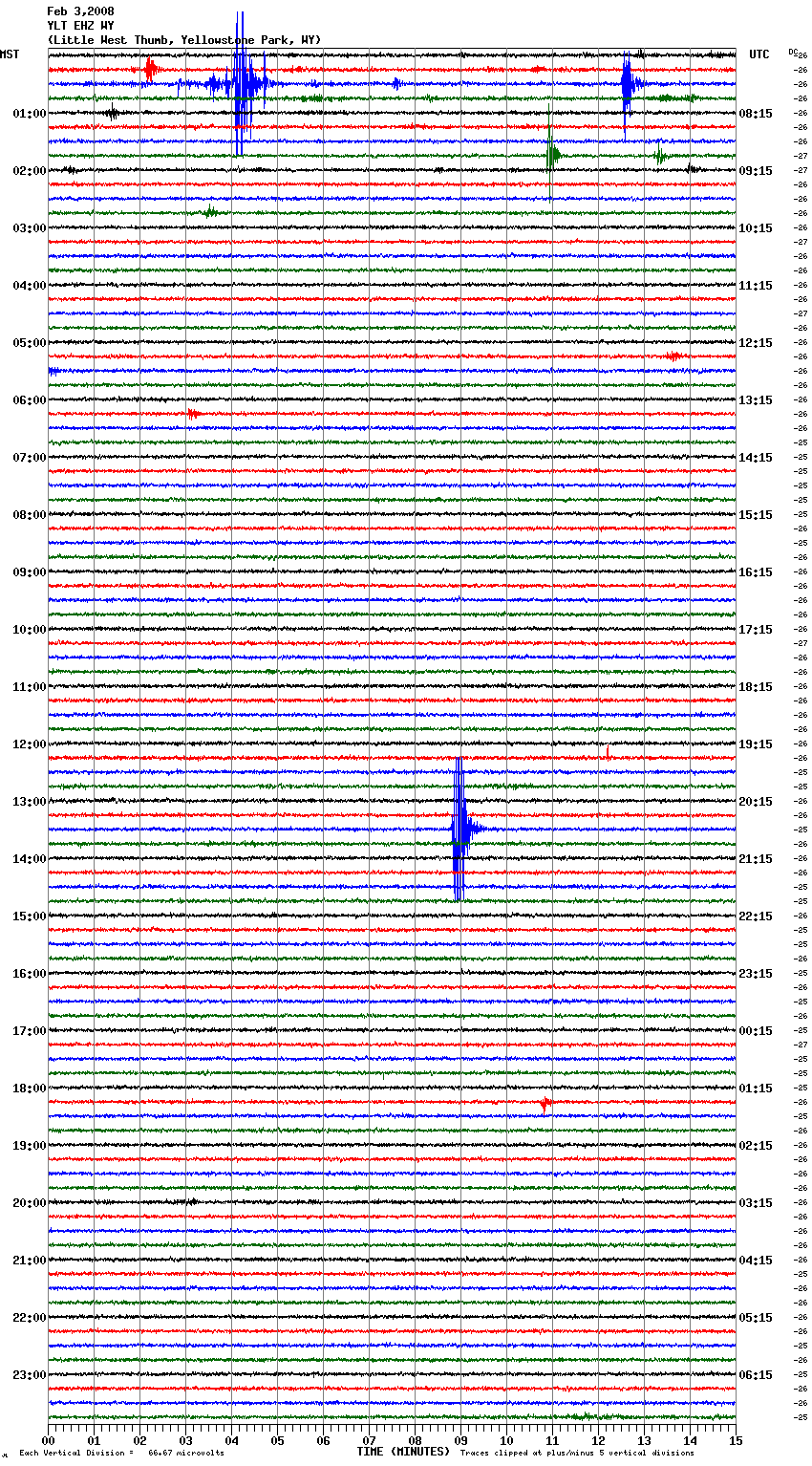The width and height of the screenshot is (812, 1466).
Task: Select the 16:00 MST row label
Action: [x=30, y=974]
